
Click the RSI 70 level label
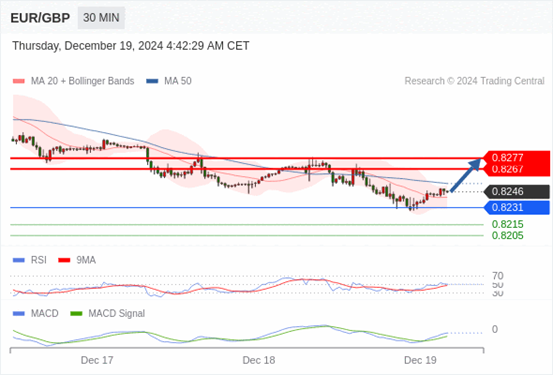pos(498,276)
